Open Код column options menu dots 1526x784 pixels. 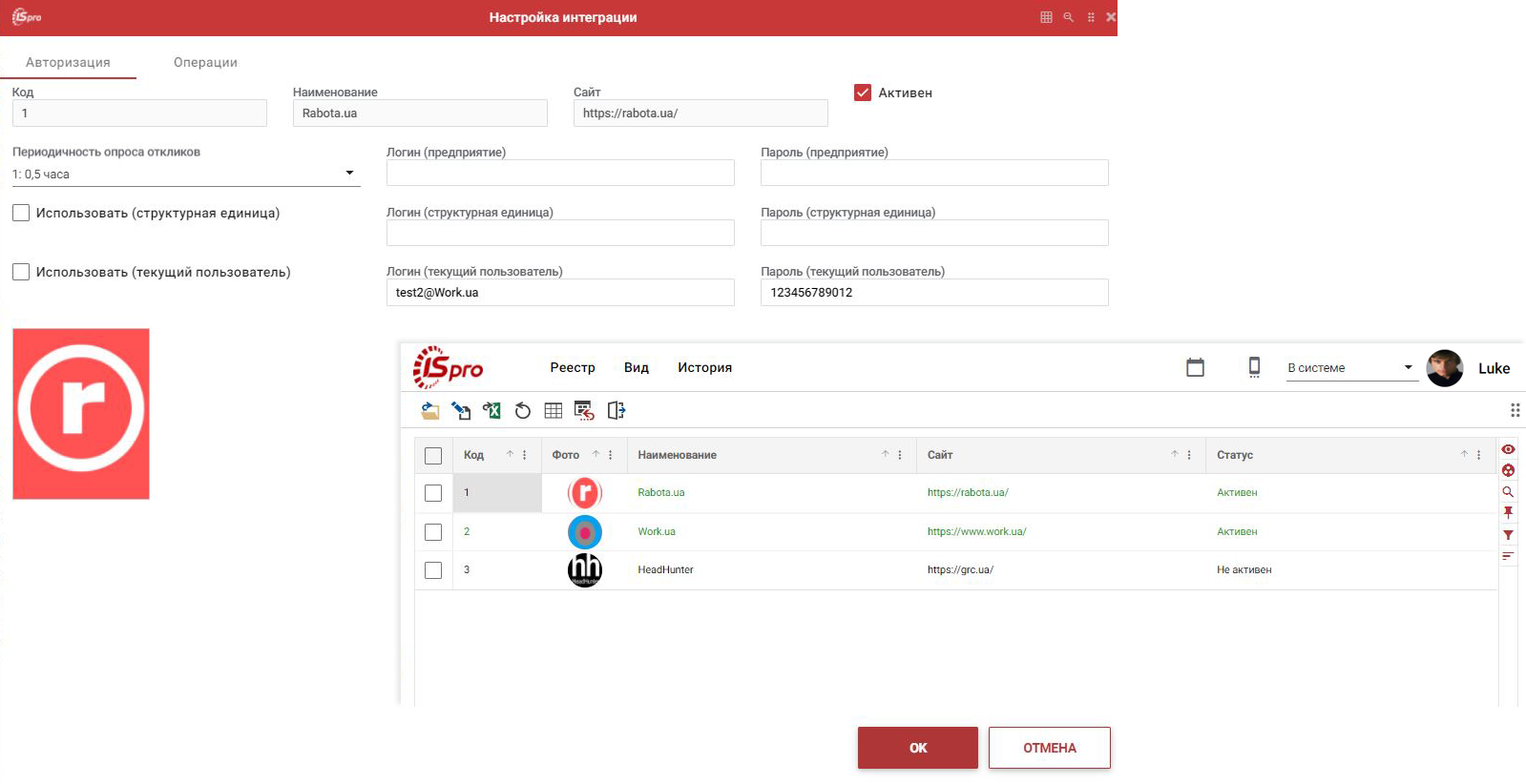(x=525, y=455)
